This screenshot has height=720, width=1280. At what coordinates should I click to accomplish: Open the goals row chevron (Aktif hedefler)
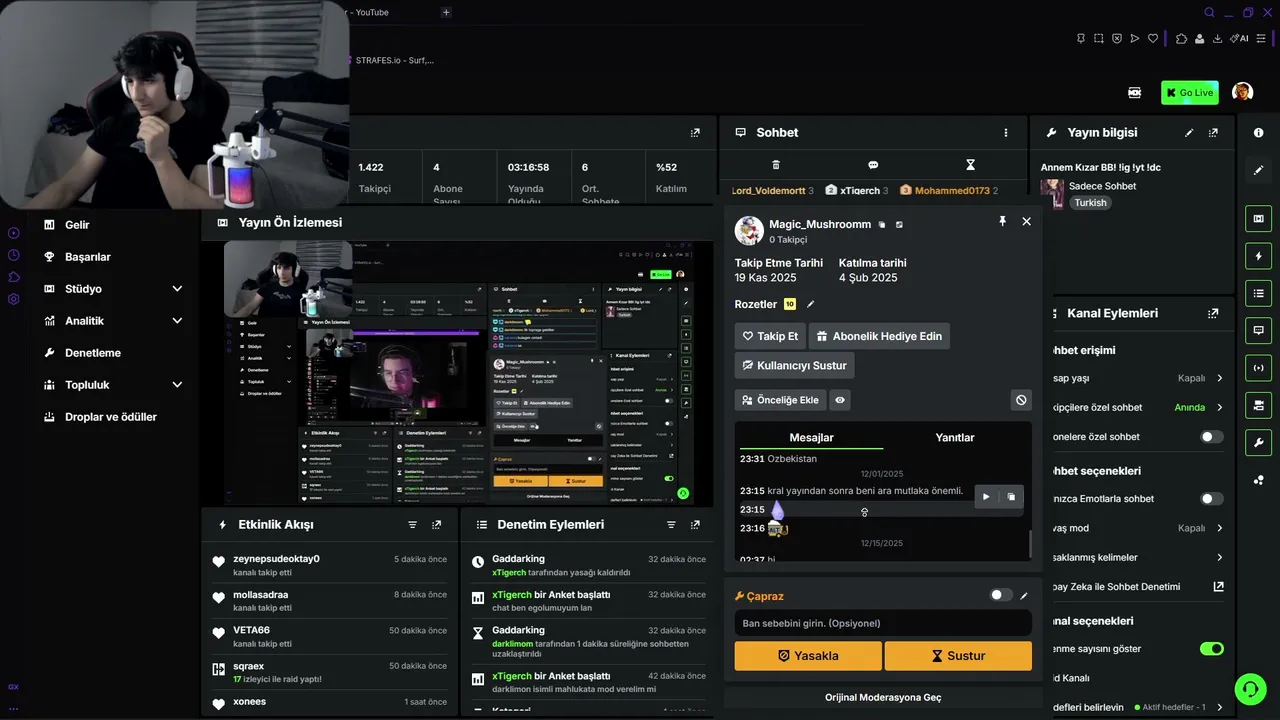click(x=1220, y=707)
